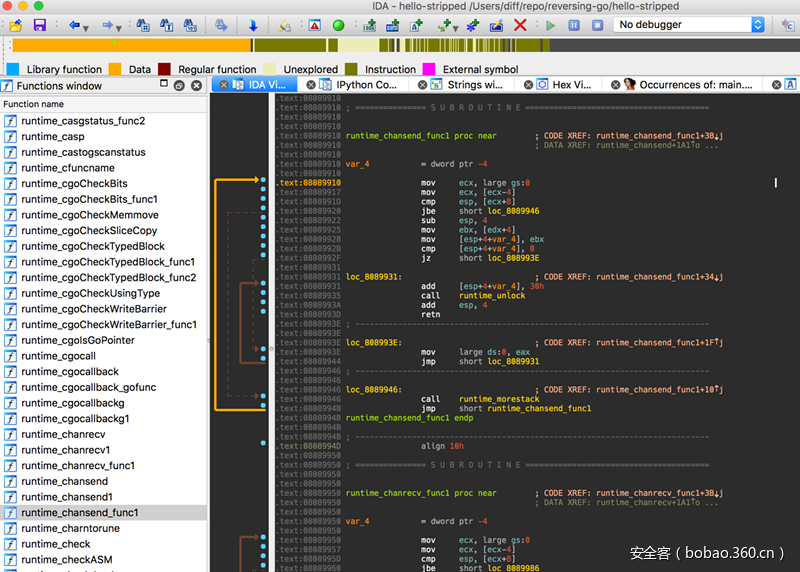
Task: Close the Functions window panel
Action: pyautogui.click(x=196, y=86)
